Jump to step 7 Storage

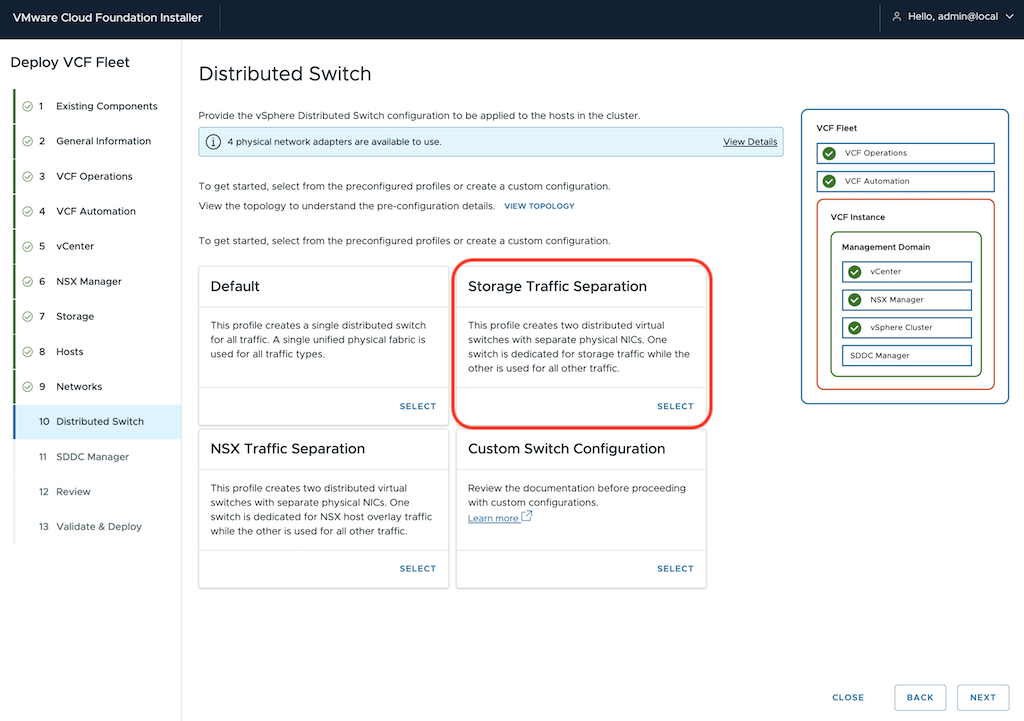pyautogui.click(x=97, y=317)
